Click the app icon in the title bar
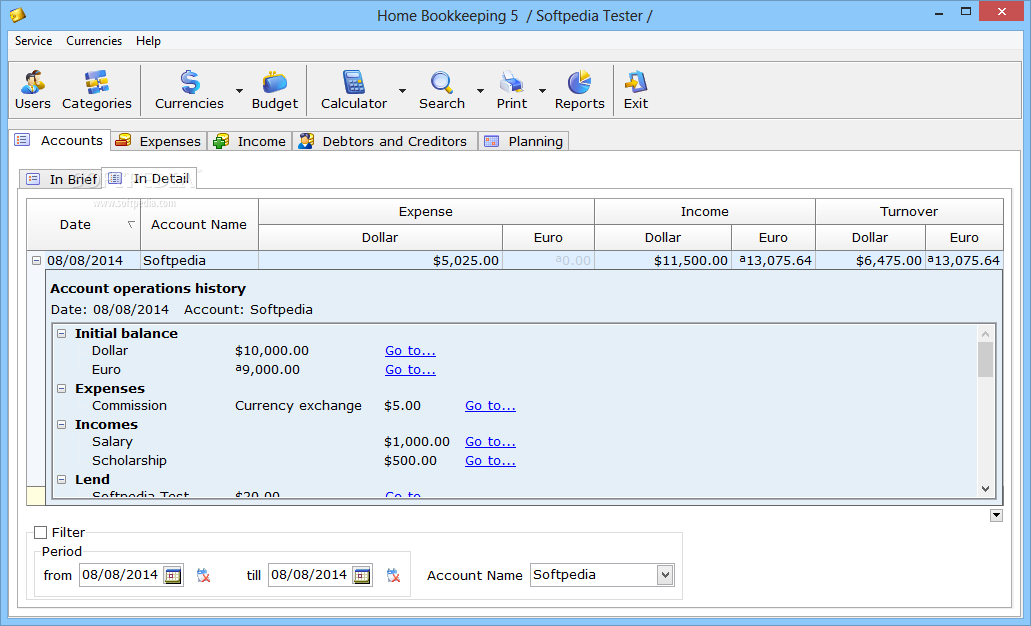This screenshot has height=626, width=1031. point(18,14)
